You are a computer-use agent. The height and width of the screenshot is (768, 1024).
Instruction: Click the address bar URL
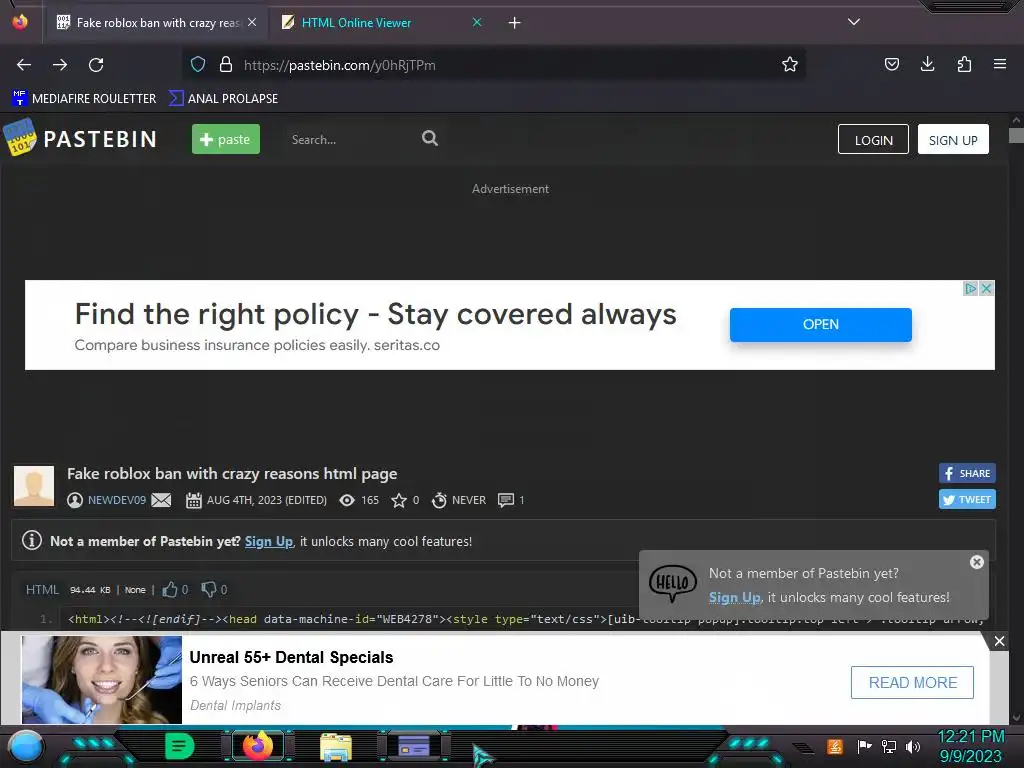pos(340,65)
